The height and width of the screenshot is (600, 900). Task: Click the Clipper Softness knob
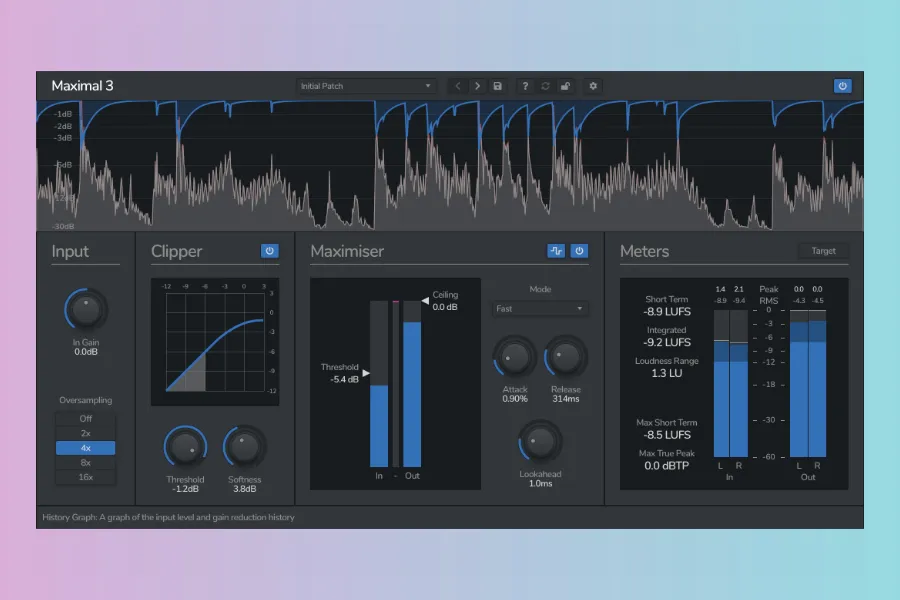(x=244, y=447)
